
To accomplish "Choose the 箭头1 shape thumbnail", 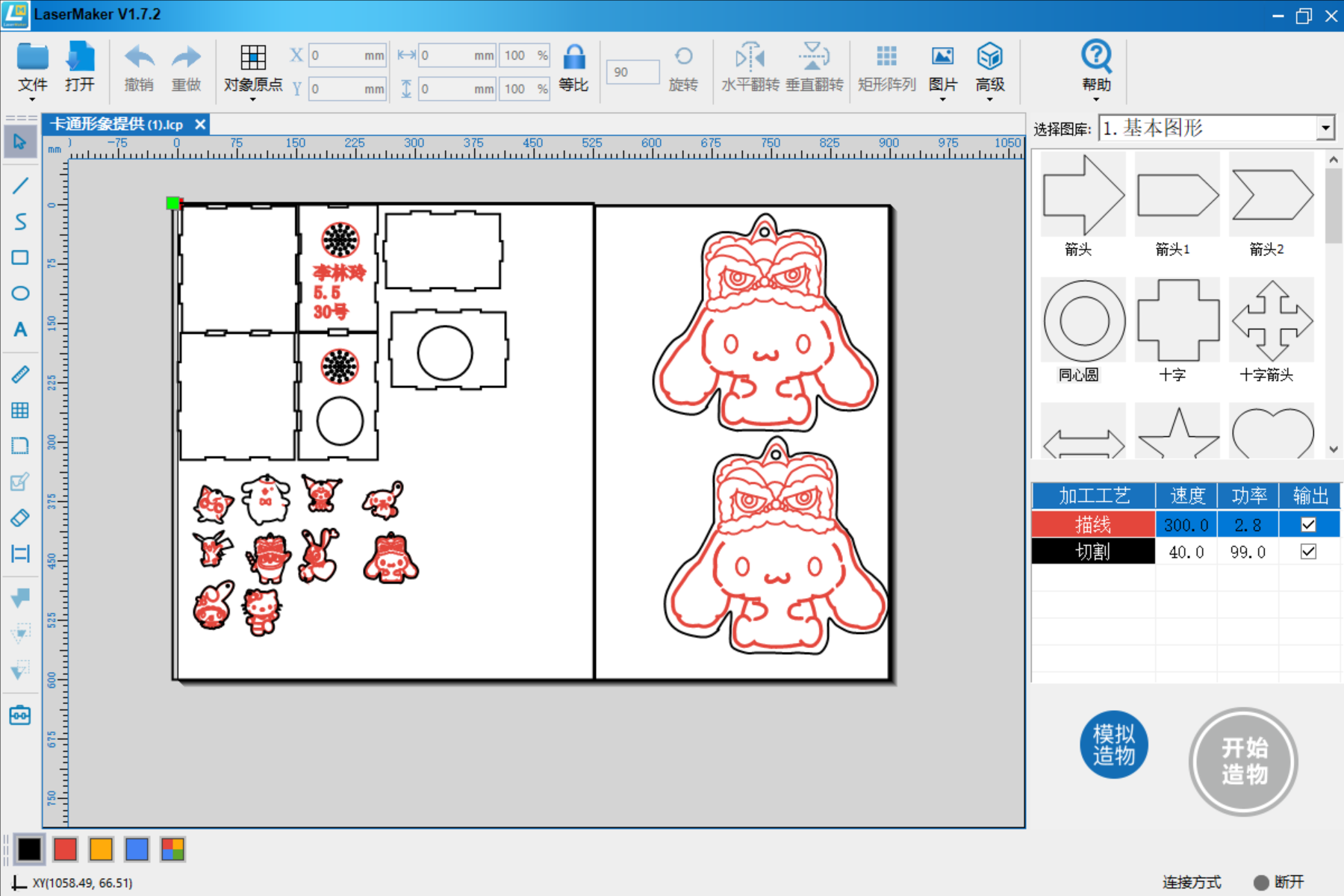I will (1177, 195).
